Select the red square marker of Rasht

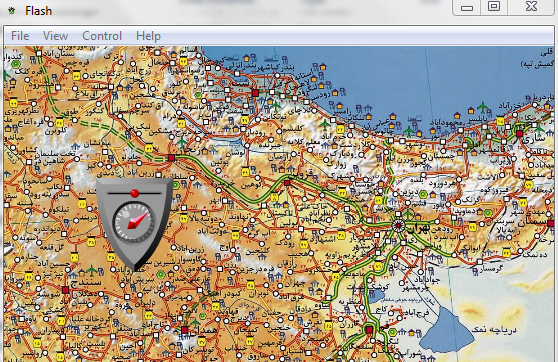tap(255, 93)
